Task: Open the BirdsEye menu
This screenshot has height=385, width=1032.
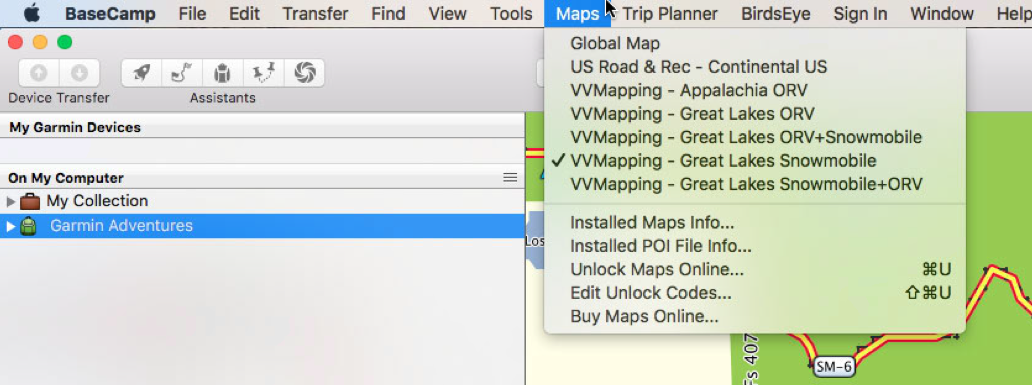Action: pyautogui.click(x=775, y=13)
